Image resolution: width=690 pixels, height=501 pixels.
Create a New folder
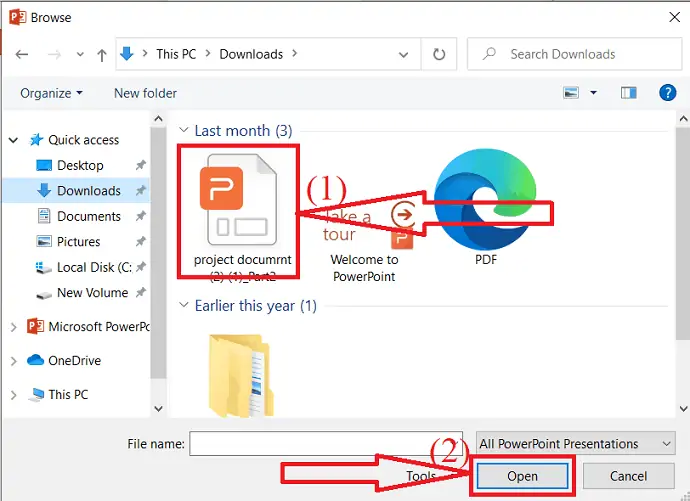click(x=145, y=93)
